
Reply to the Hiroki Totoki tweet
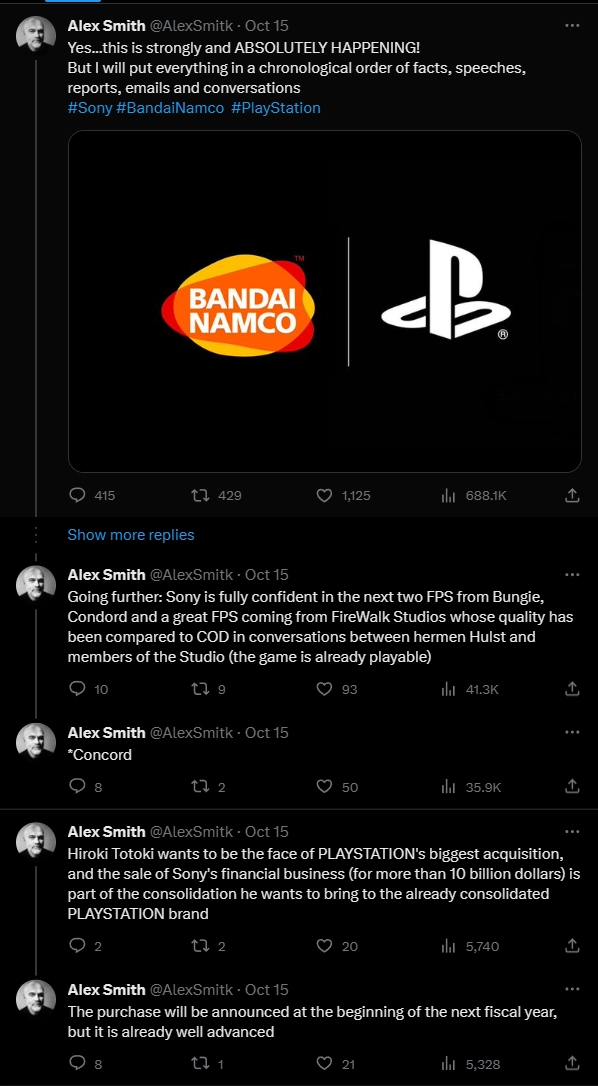coord(78,946)
